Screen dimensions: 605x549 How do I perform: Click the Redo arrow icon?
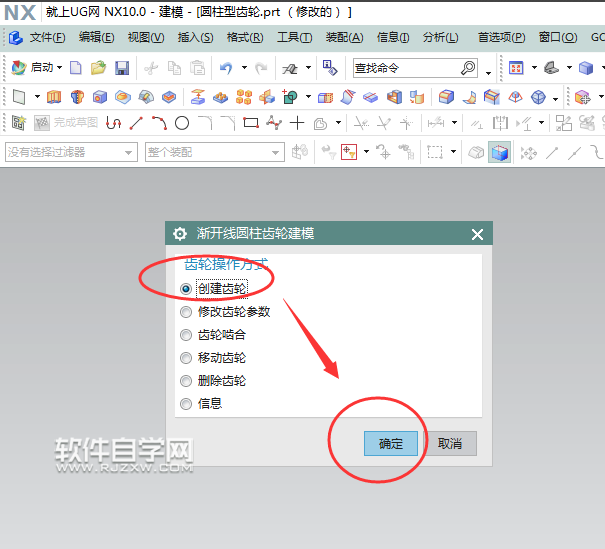coord(261,68)
